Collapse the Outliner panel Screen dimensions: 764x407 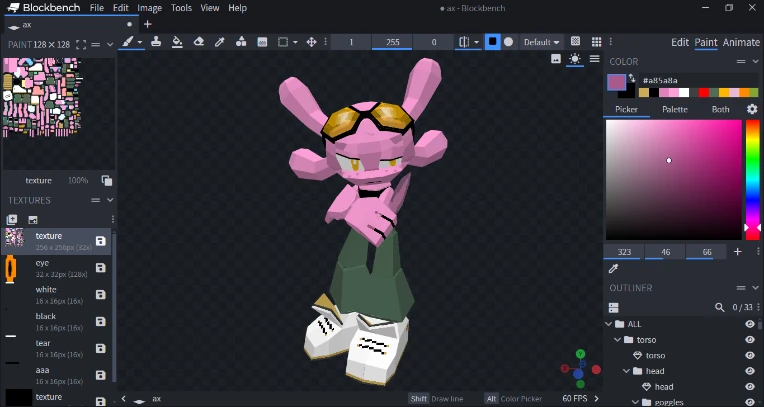coord(755,288)
